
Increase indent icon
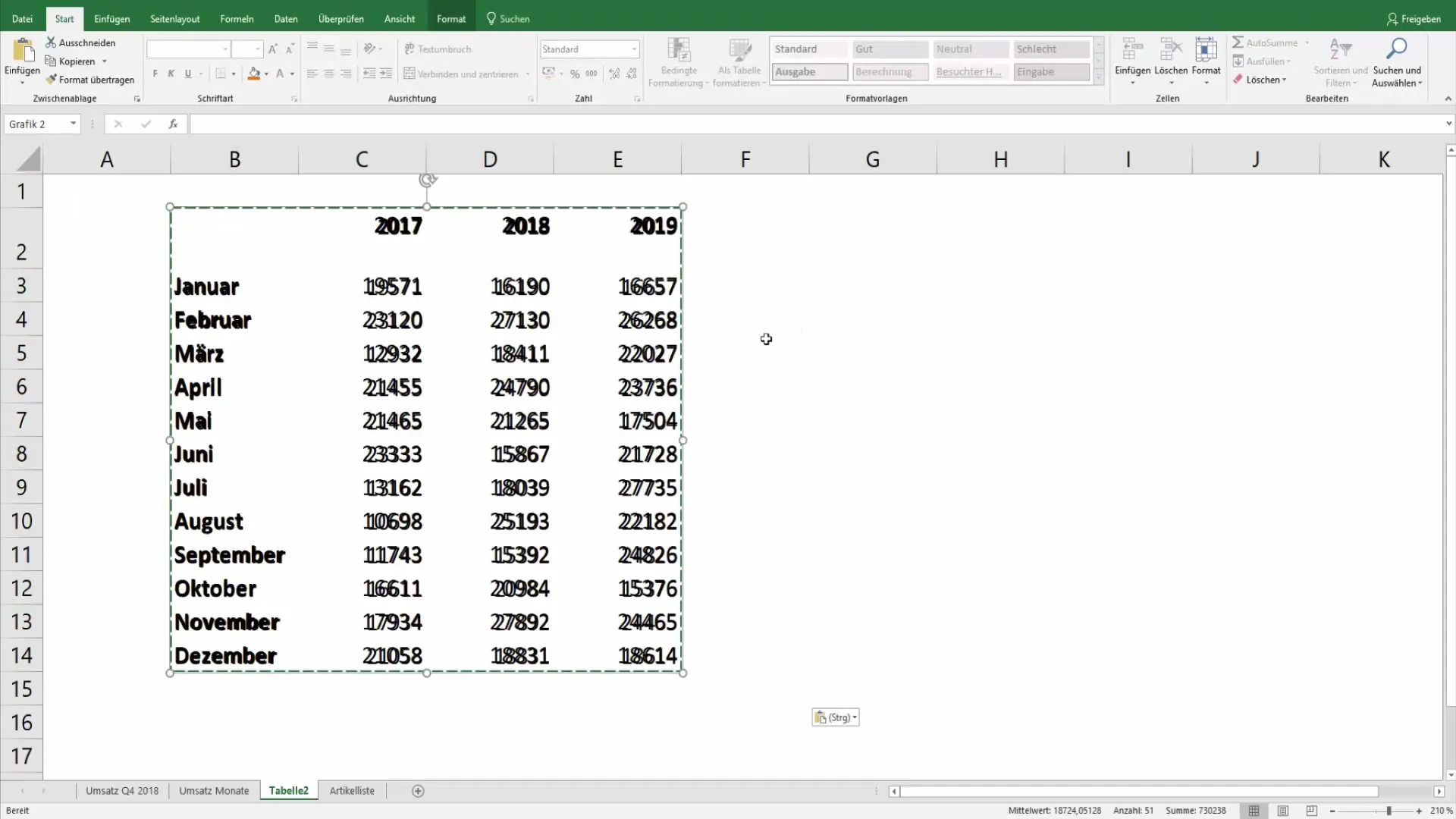click(x=386, y=74)
